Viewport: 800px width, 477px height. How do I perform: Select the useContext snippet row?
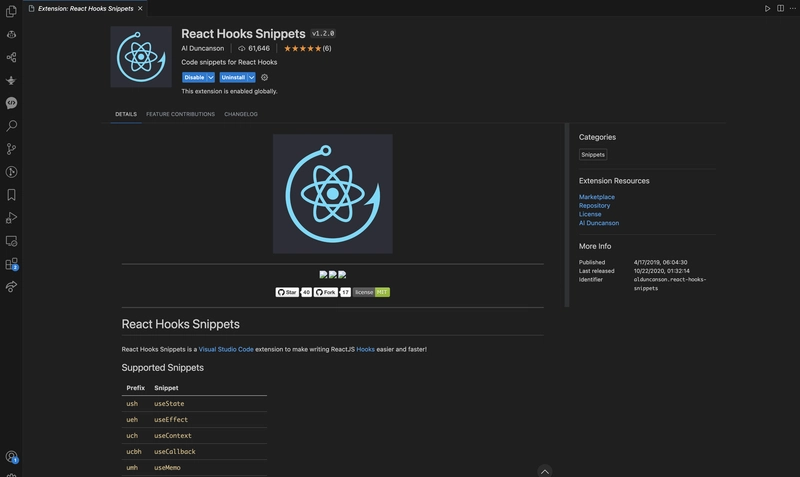point(194,436)
